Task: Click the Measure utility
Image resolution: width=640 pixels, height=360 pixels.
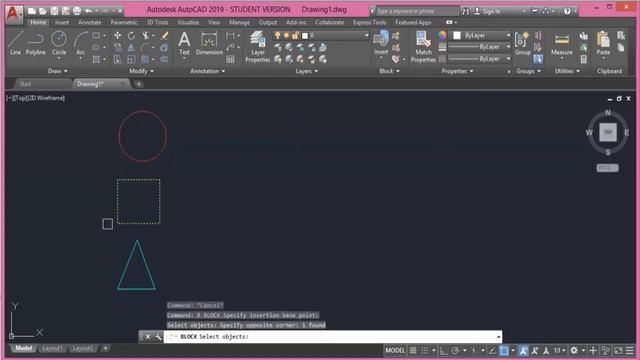Action: pos(562,43)
